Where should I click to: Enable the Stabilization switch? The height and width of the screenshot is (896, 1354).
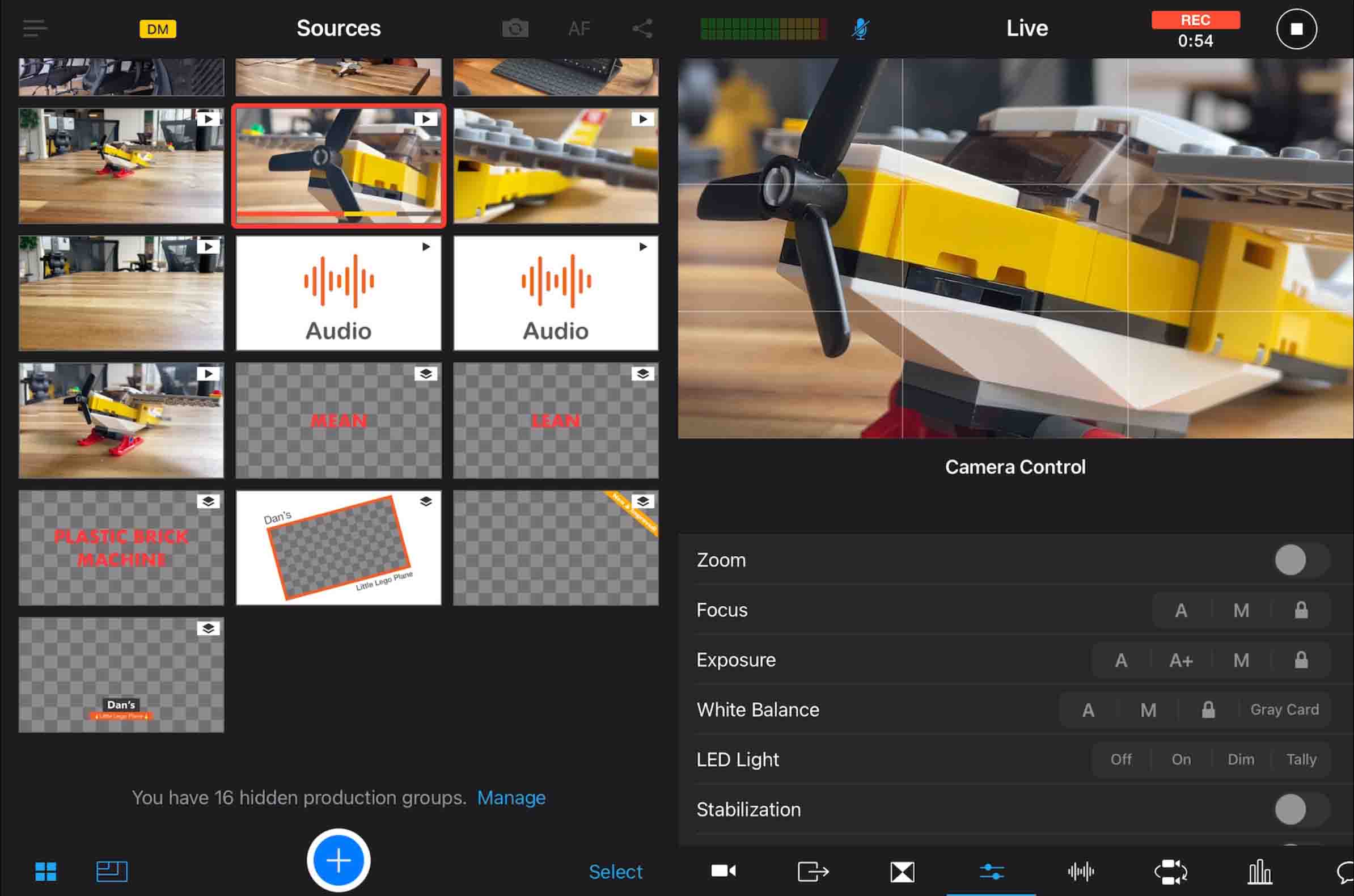[1301, 809]
